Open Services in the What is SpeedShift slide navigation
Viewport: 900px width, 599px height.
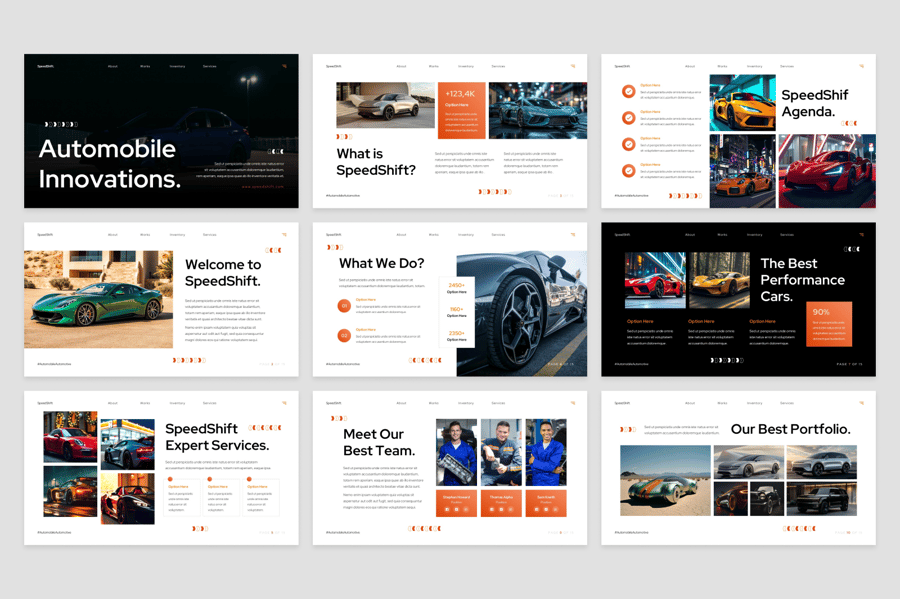tap(498, 67)
